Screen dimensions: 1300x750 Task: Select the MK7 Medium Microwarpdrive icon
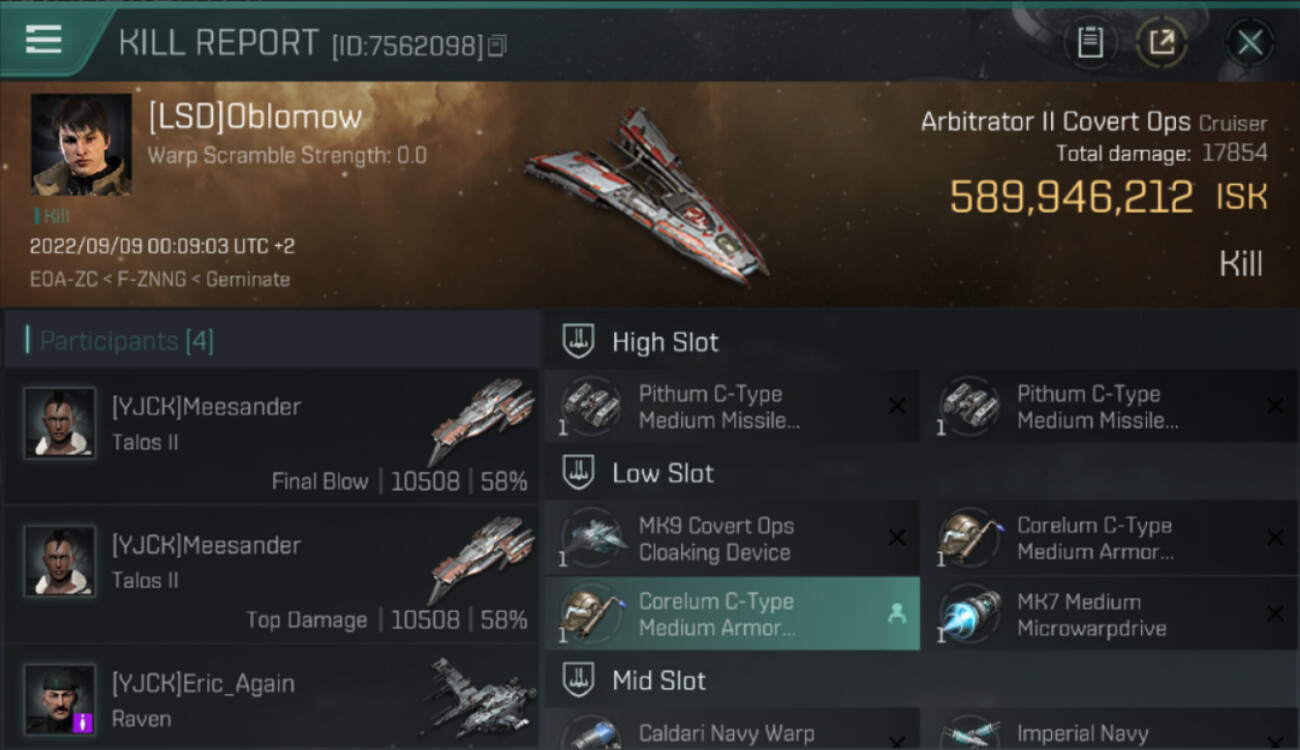(971, 614)
